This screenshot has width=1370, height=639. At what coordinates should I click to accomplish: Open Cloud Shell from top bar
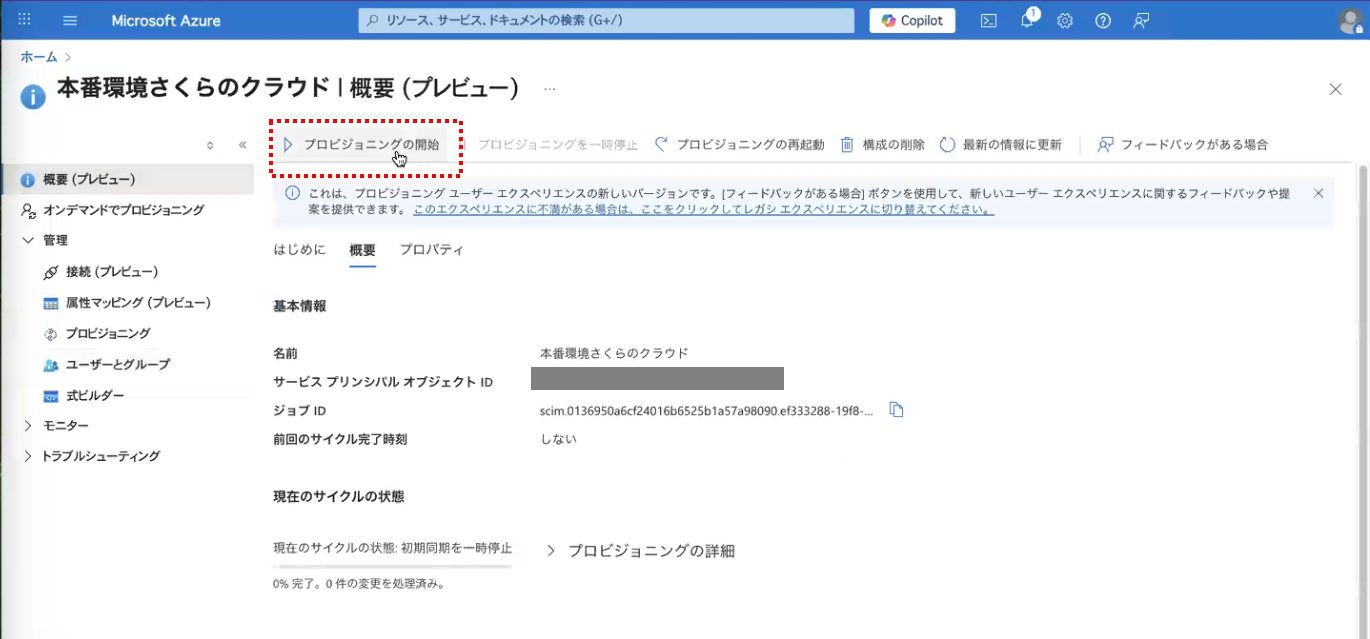click(988, 21)
